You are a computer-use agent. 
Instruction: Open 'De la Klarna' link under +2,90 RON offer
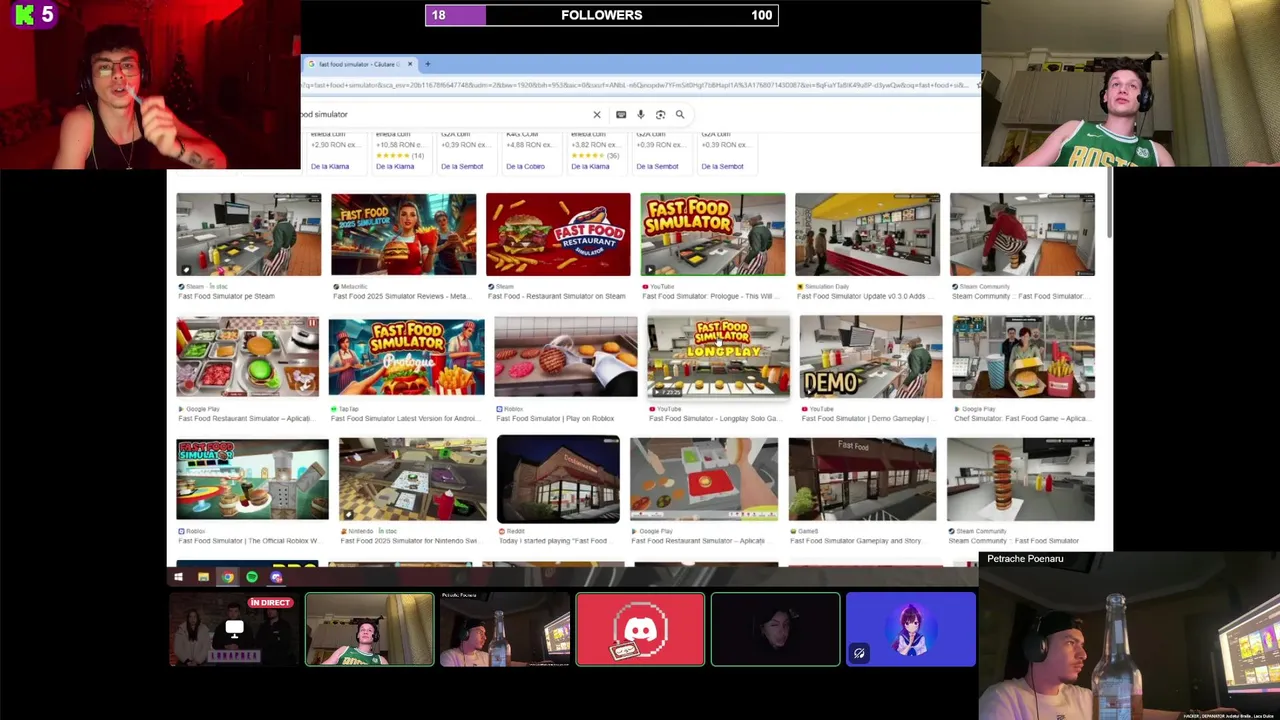tap(329, 167)
